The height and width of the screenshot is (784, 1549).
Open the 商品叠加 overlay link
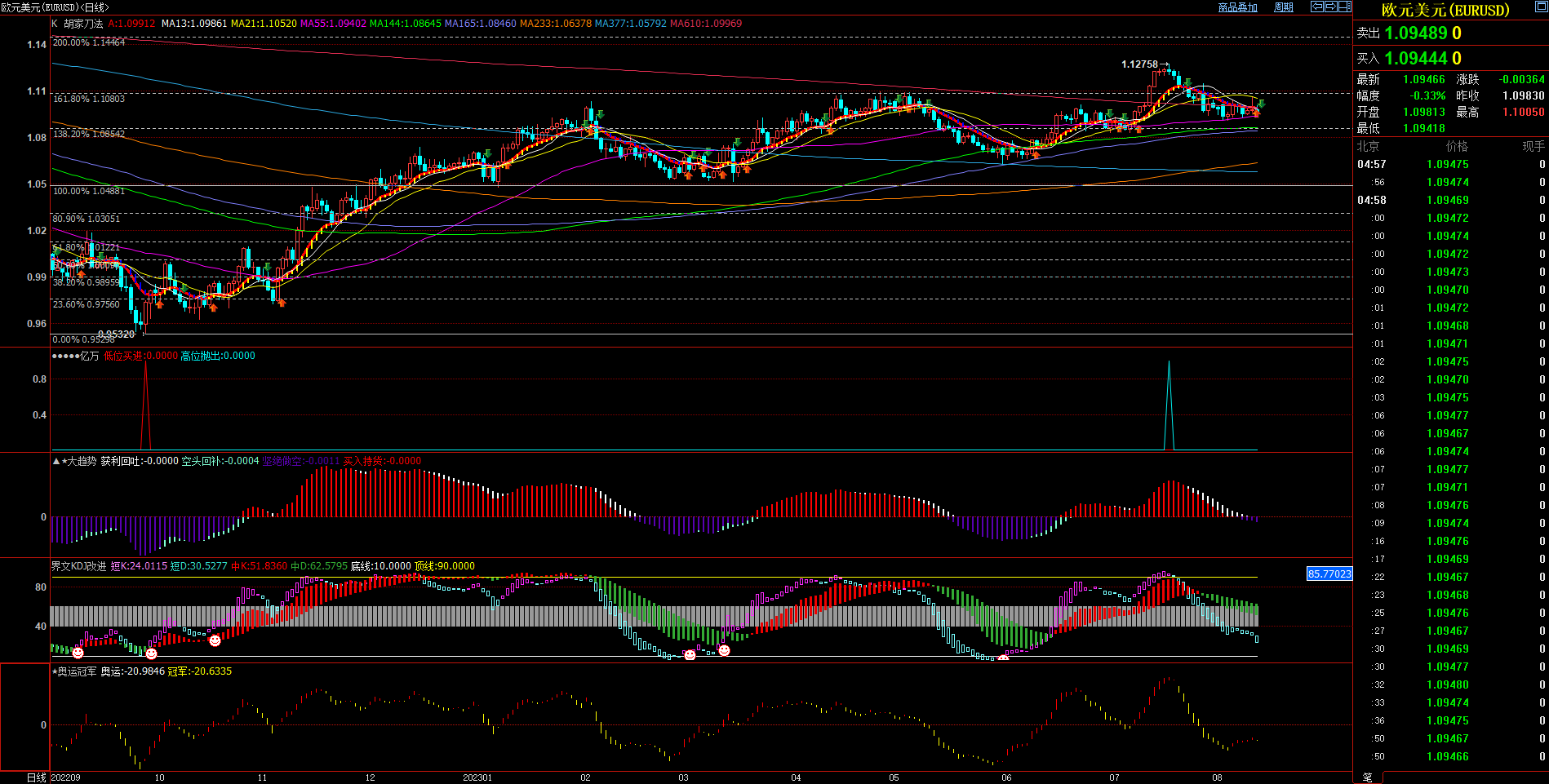pyautogui.click(x=1237, y=7)
